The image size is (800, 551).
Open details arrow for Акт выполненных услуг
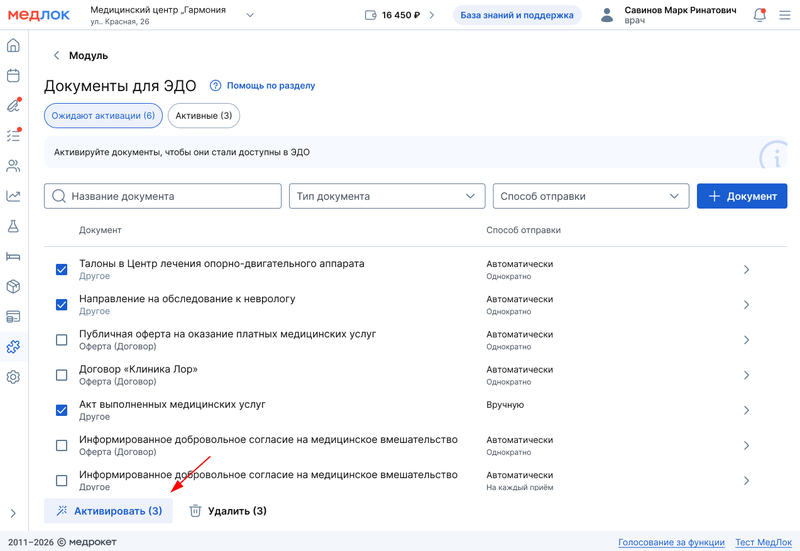tap(746, 410)
